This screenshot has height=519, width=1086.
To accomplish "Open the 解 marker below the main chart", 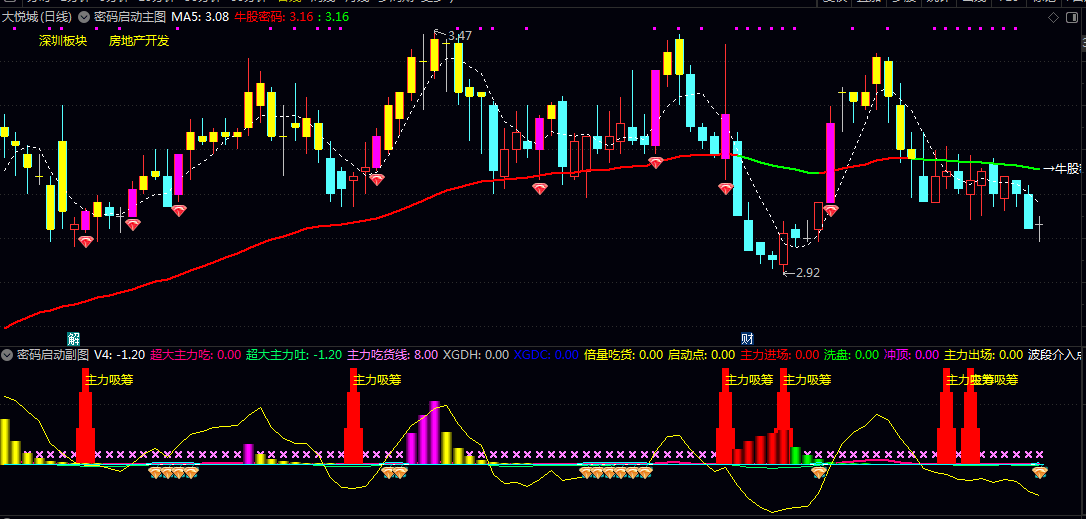I will (x=73, y=339).
